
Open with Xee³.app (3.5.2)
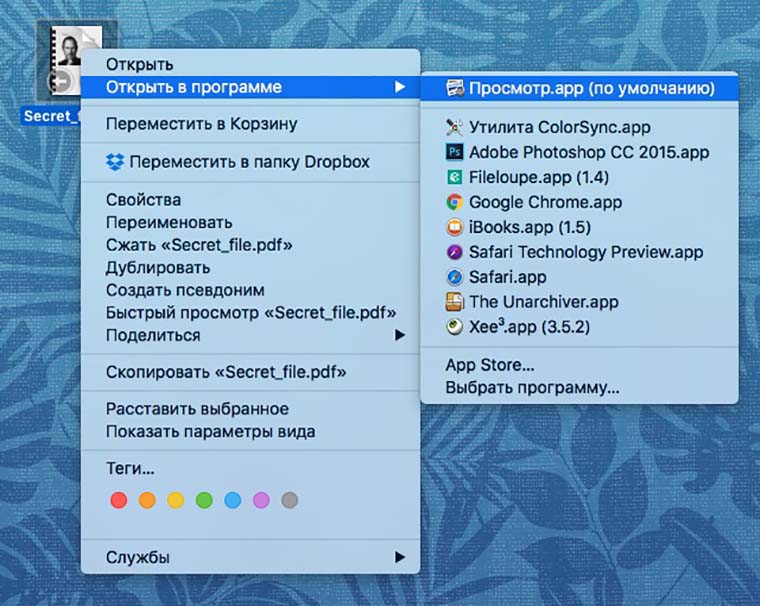[579, 327]
